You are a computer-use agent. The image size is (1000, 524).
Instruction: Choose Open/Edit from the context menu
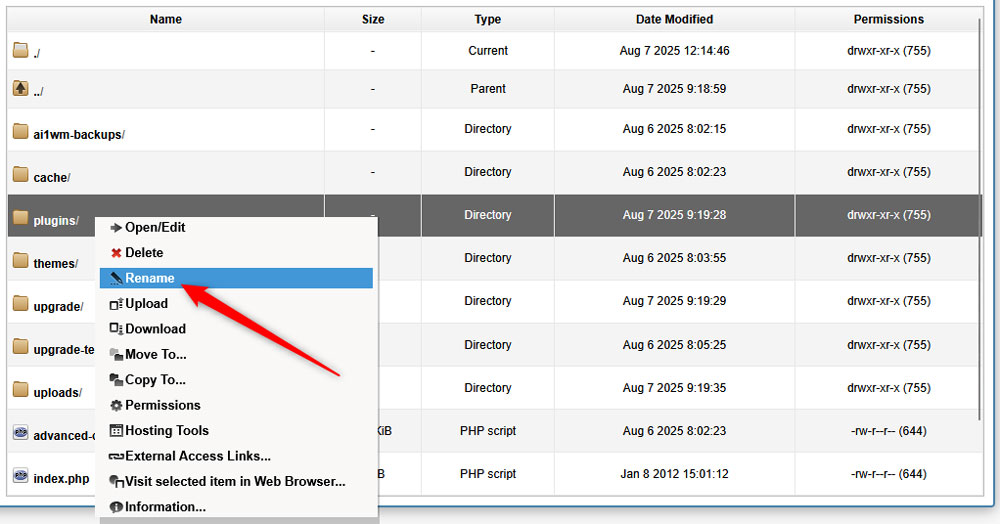point(236,228)
